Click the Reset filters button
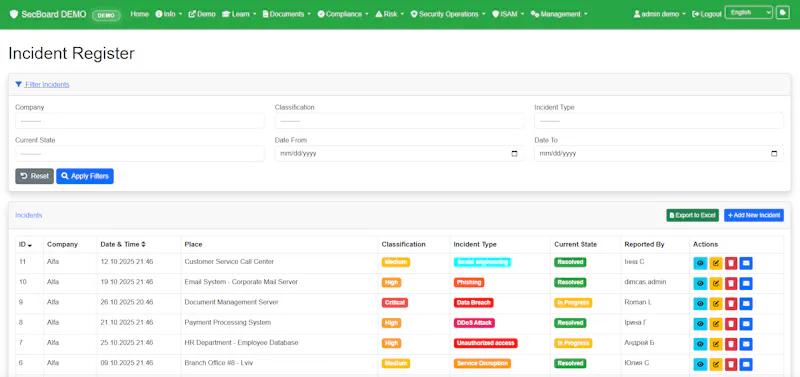Viewport: 800px width, 377px height. (x=34, y=176)
